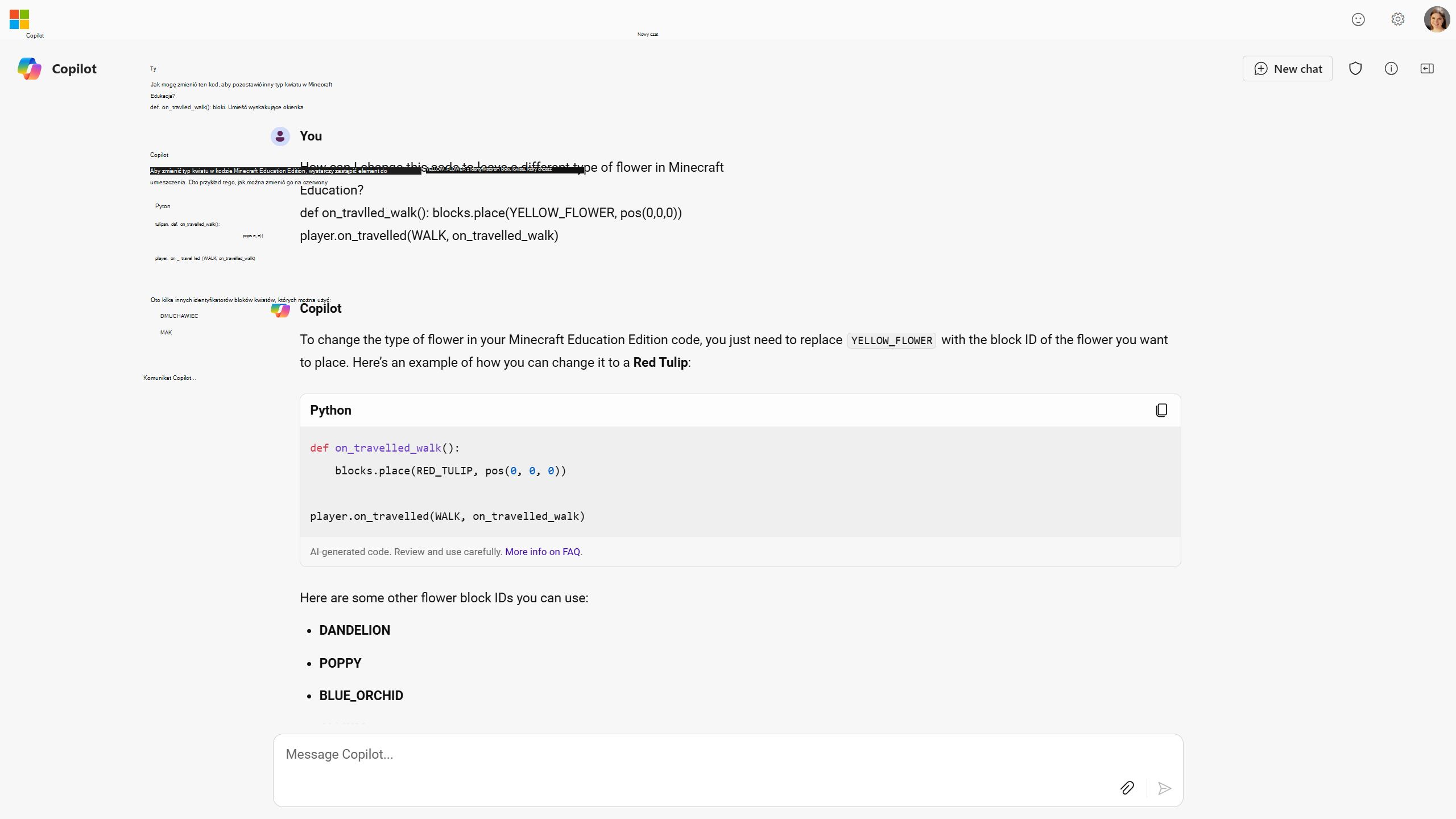This screenshot has width=1456, height=819.
Task: Collapse the side panel icon
Action: [1427, 69]
